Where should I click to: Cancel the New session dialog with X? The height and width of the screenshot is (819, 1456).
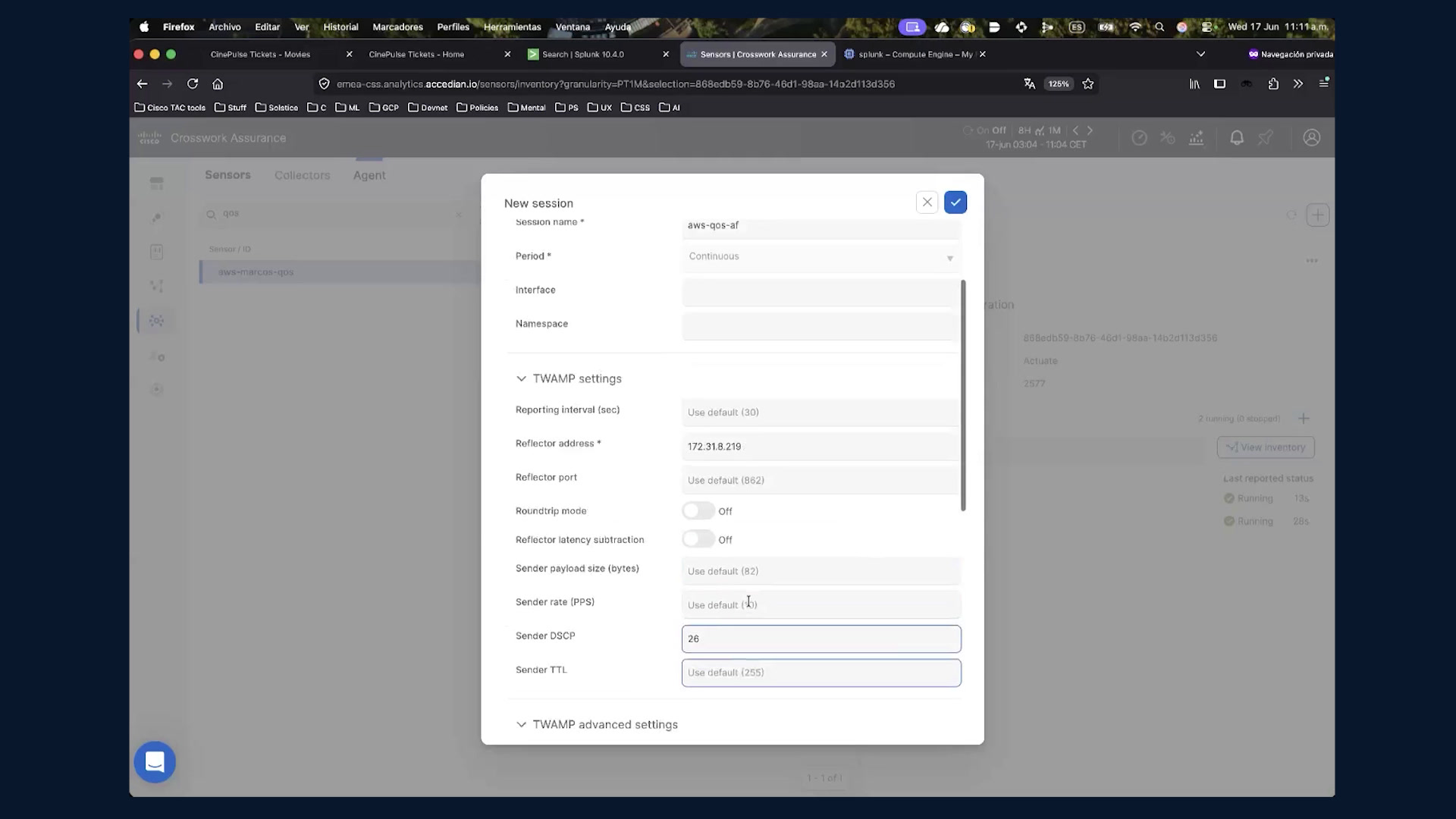coord(927,202)
